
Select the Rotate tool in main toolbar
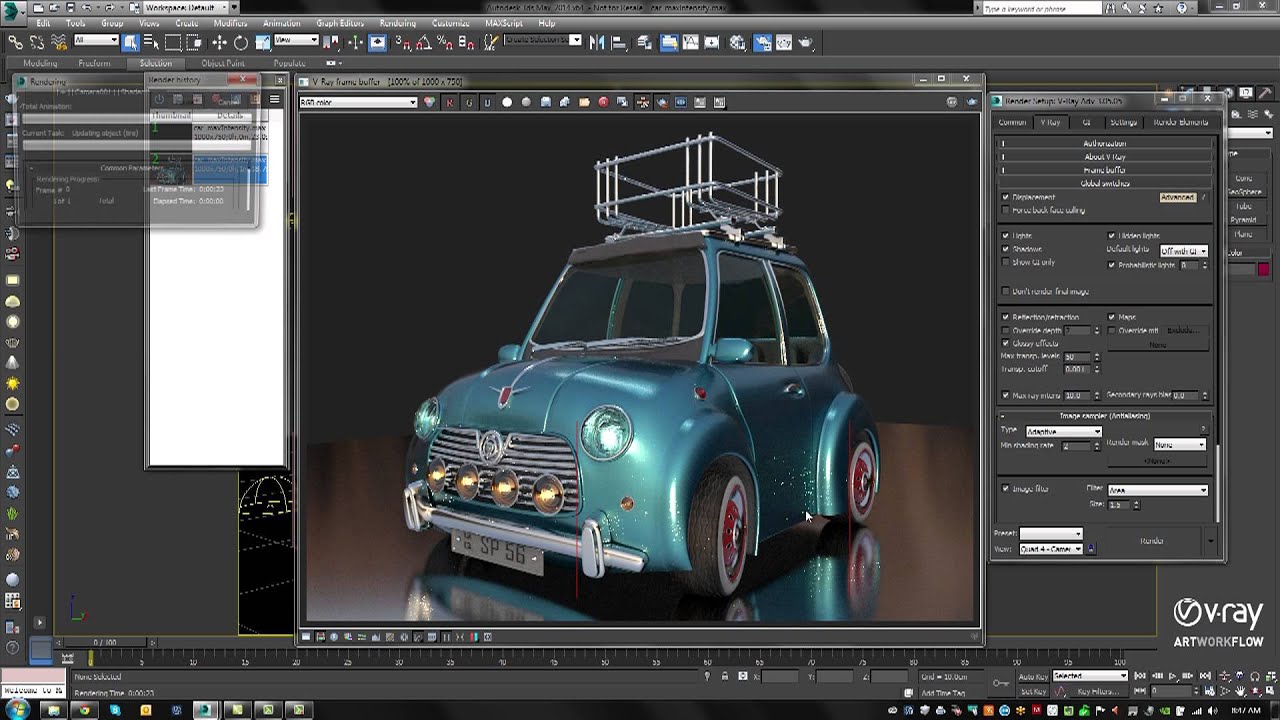point(241,42)
